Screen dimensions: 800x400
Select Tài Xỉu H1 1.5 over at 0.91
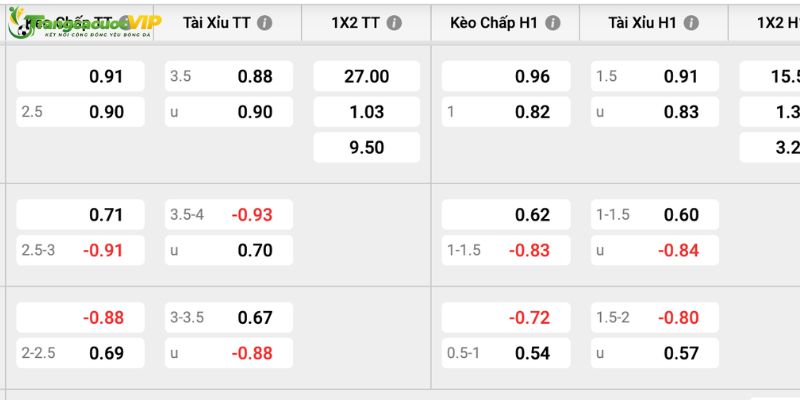point(655,77)
